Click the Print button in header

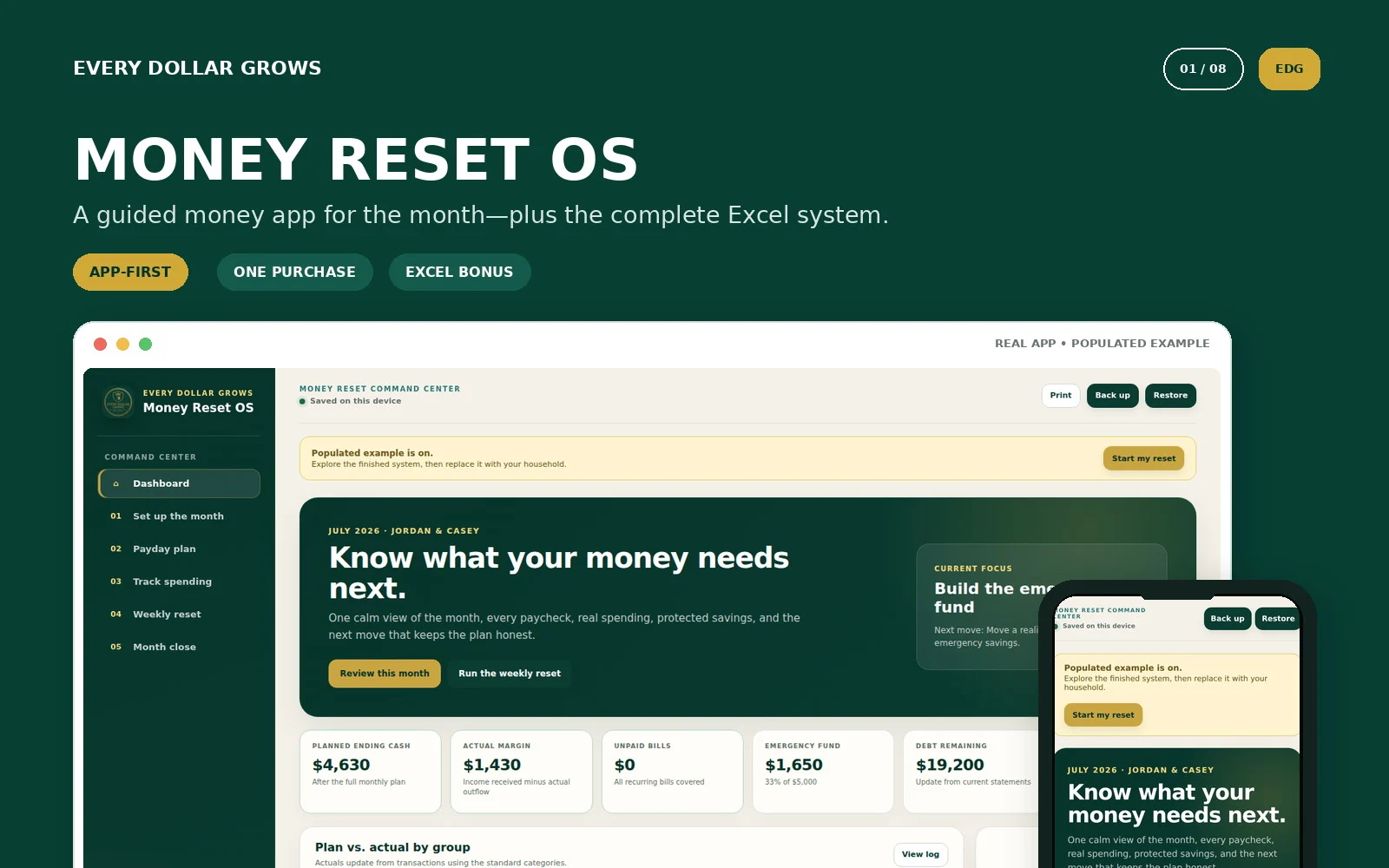1061,396
